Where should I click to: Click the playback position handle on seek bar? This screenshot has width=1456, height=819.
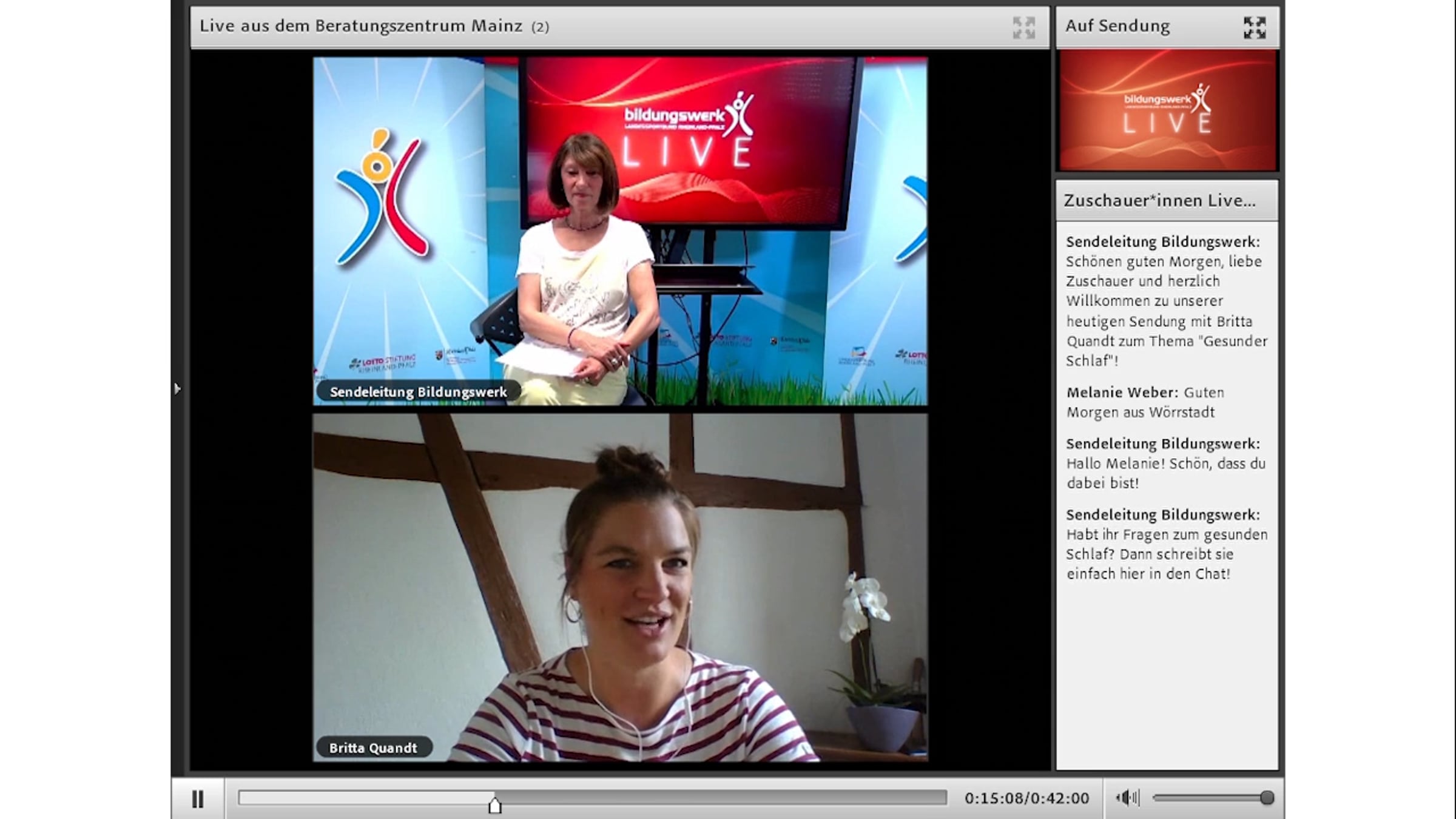point(495,805)
